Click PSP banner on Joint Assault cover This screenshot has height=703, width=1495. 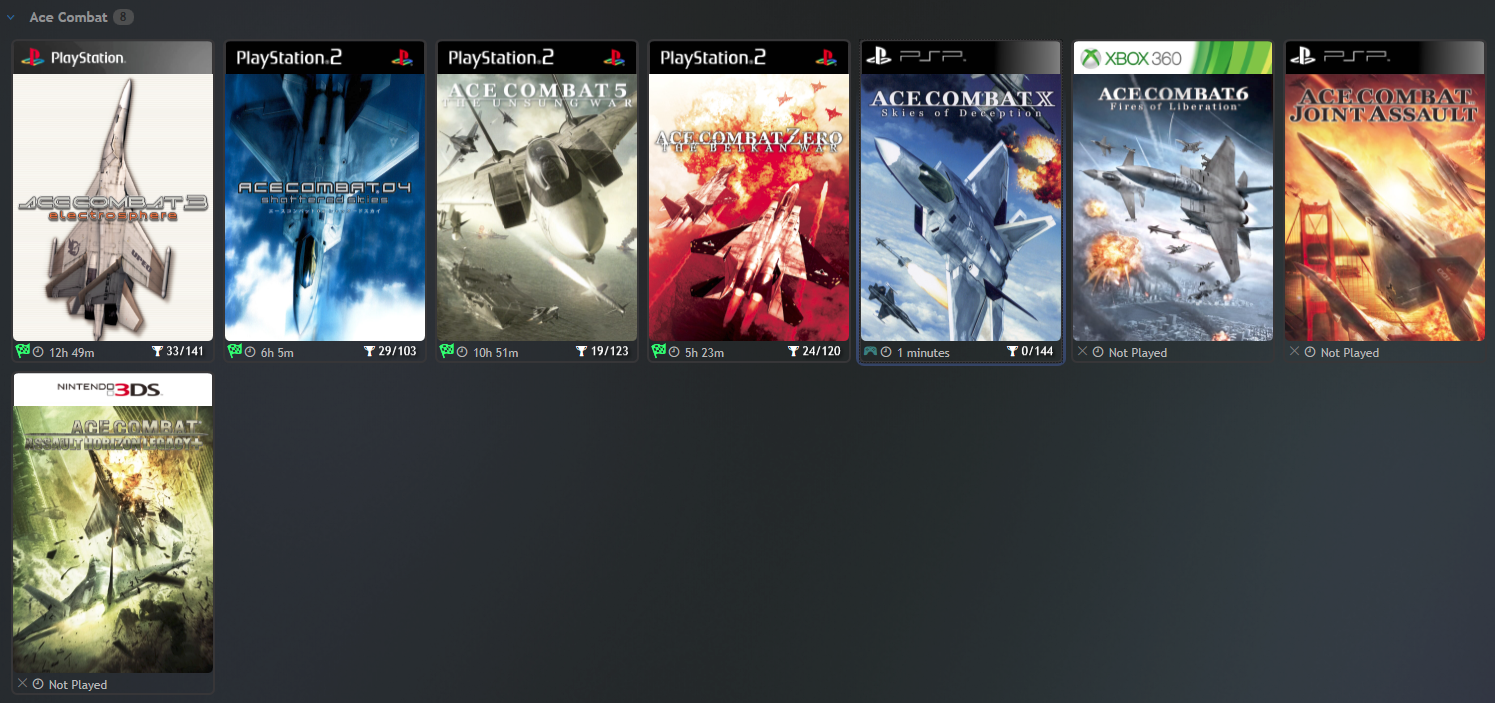pos(1385,58)
